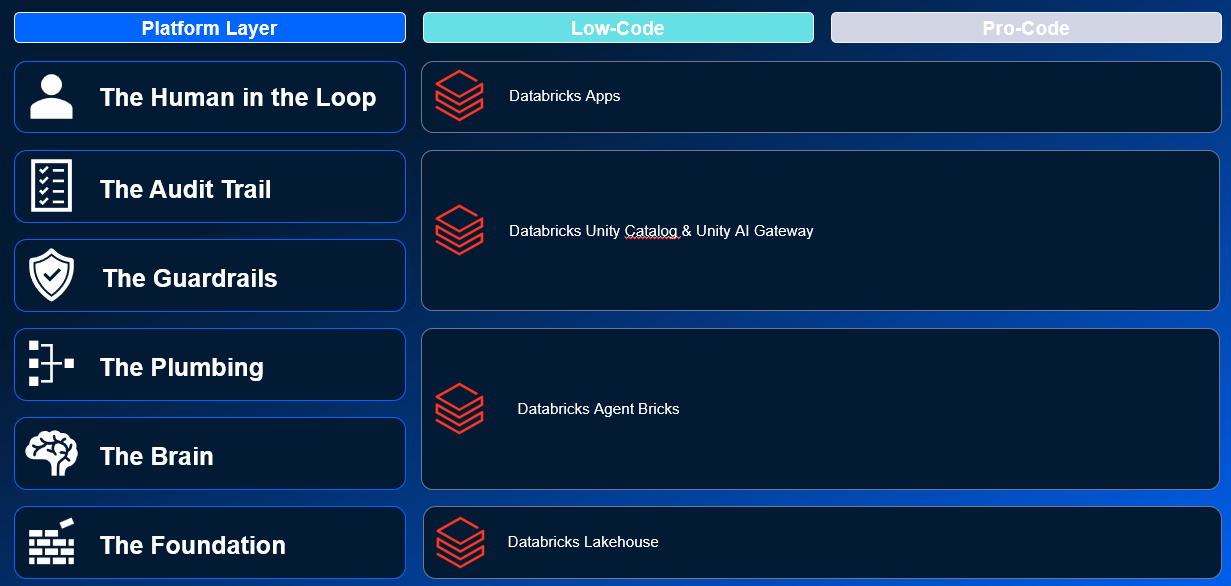Click the Databricks logo next to Databricks Lakehouse
The image size is (1231, 586).
tap(460, 542)
